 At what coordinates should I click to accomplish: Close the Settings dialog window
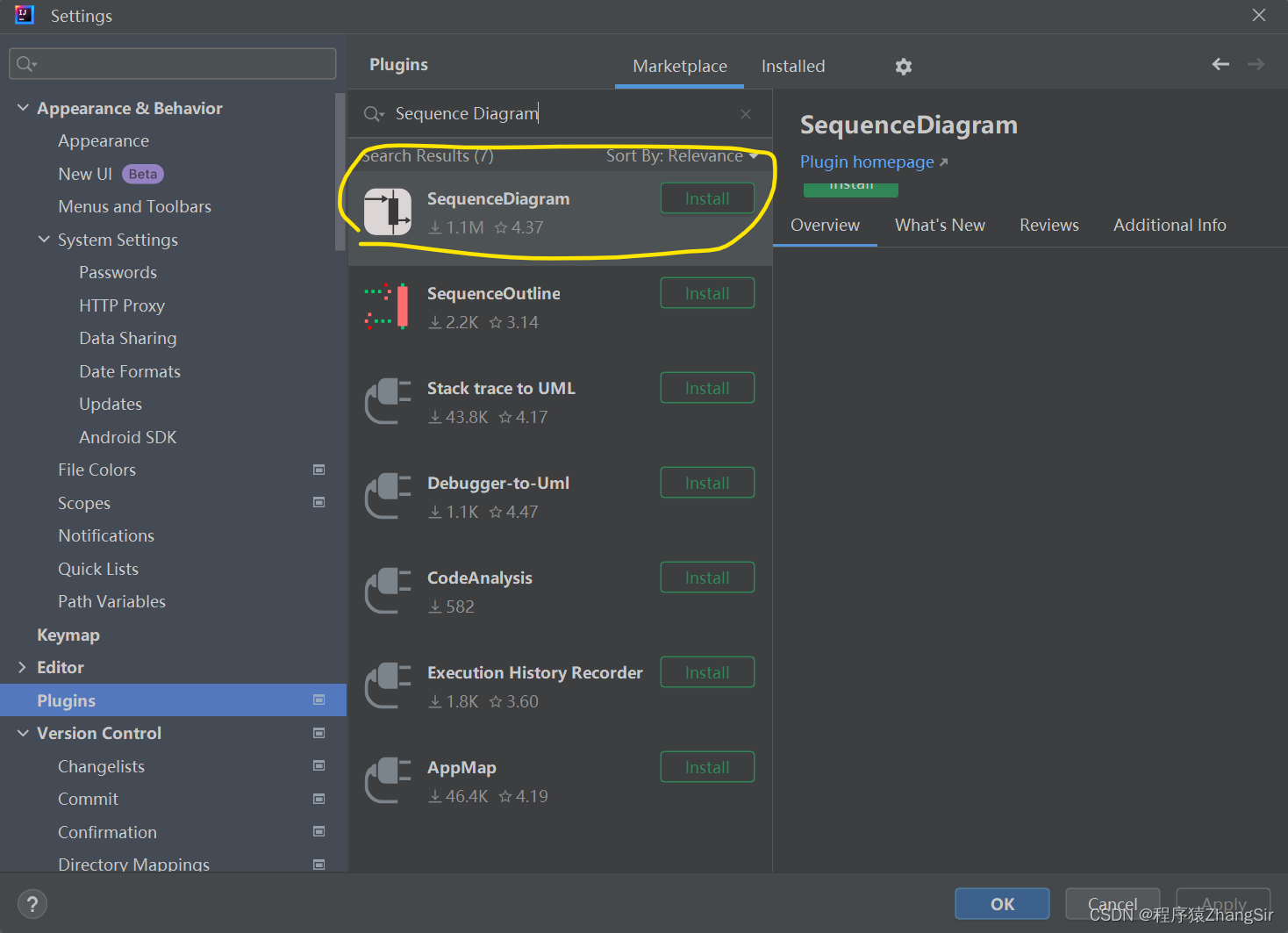(1259, 15)
